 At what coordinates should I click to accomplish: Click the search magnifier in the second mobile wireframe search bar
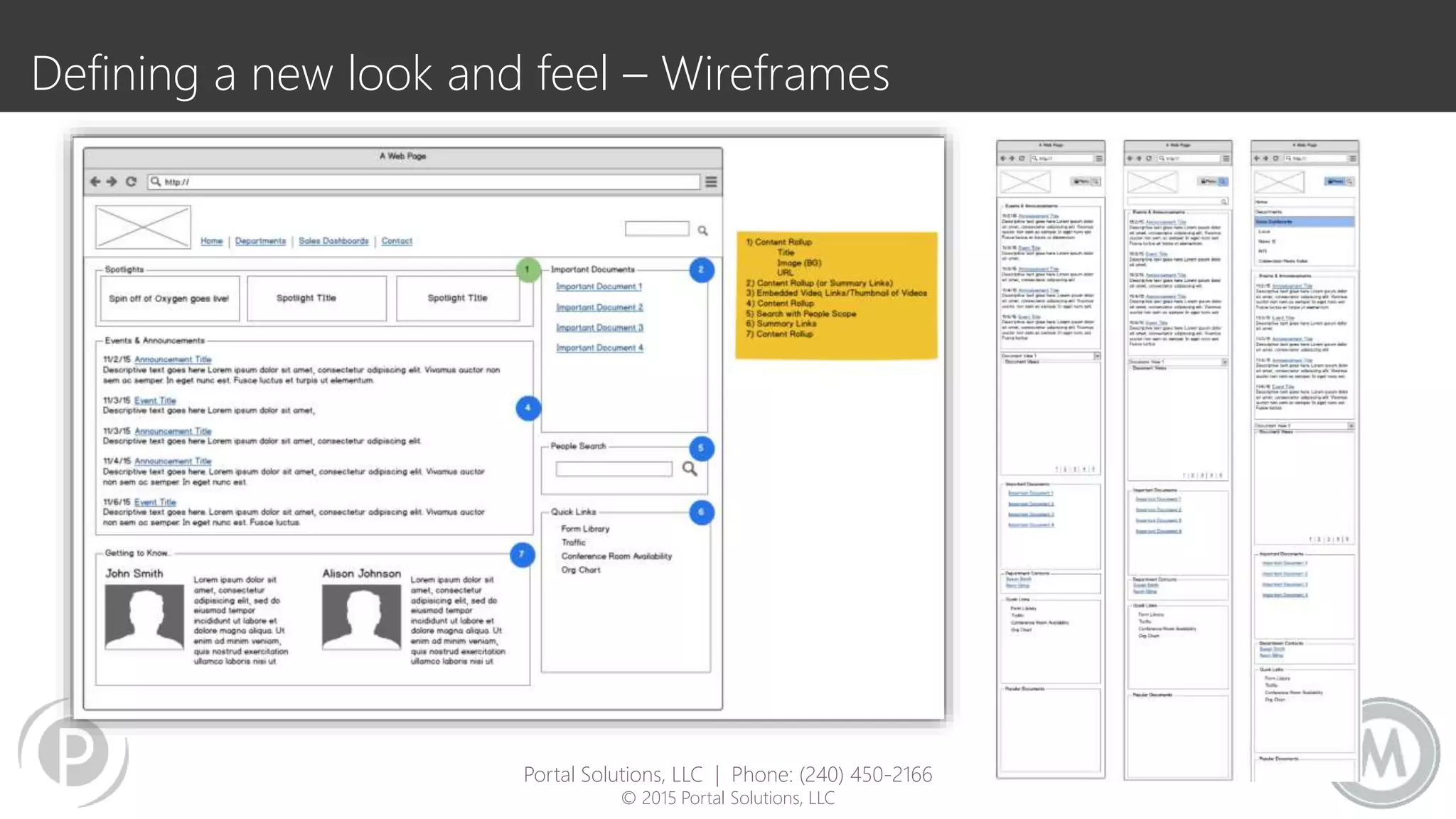click(x=1224, y=202)
